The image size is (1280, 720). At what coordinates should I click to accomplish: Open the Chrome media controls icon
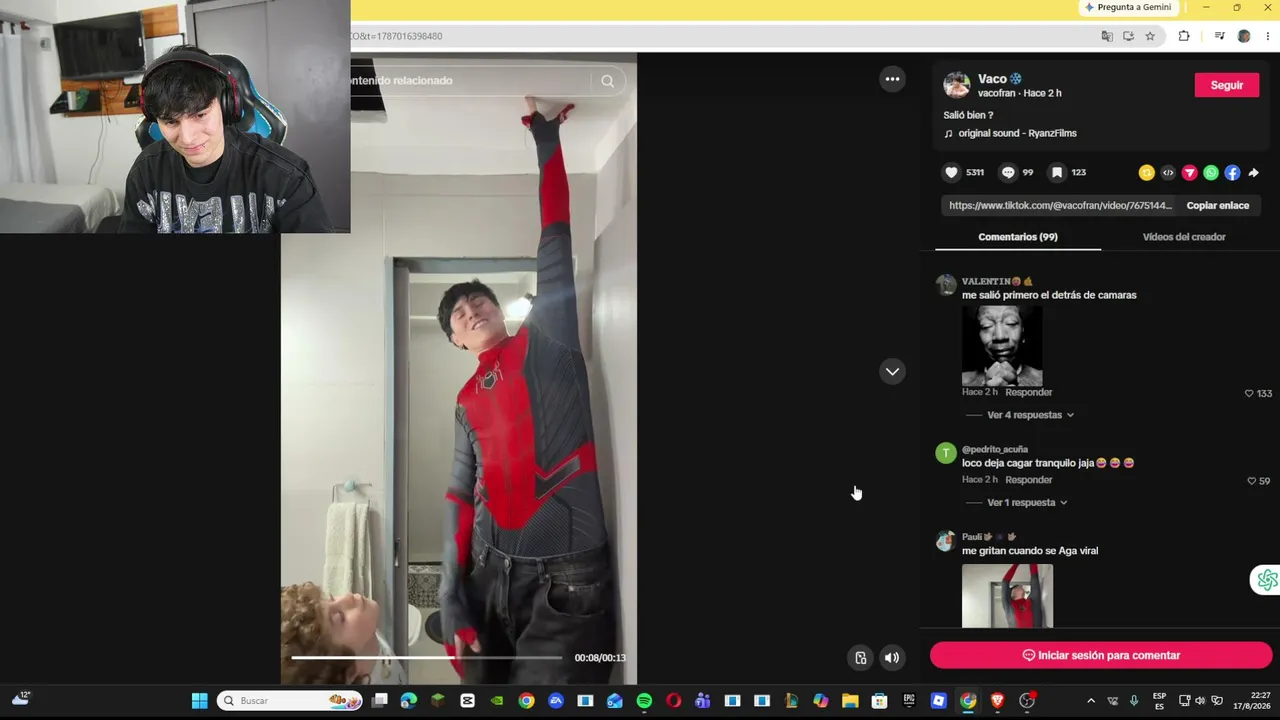[x=1219, y=36]
